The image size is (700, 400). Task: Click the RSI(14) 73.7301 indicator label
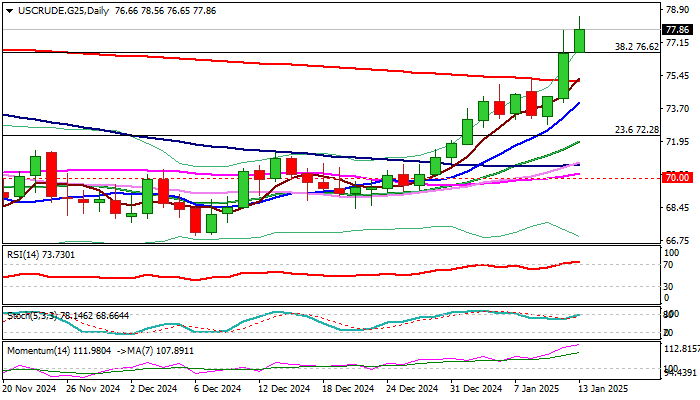[x=41, y=255]
